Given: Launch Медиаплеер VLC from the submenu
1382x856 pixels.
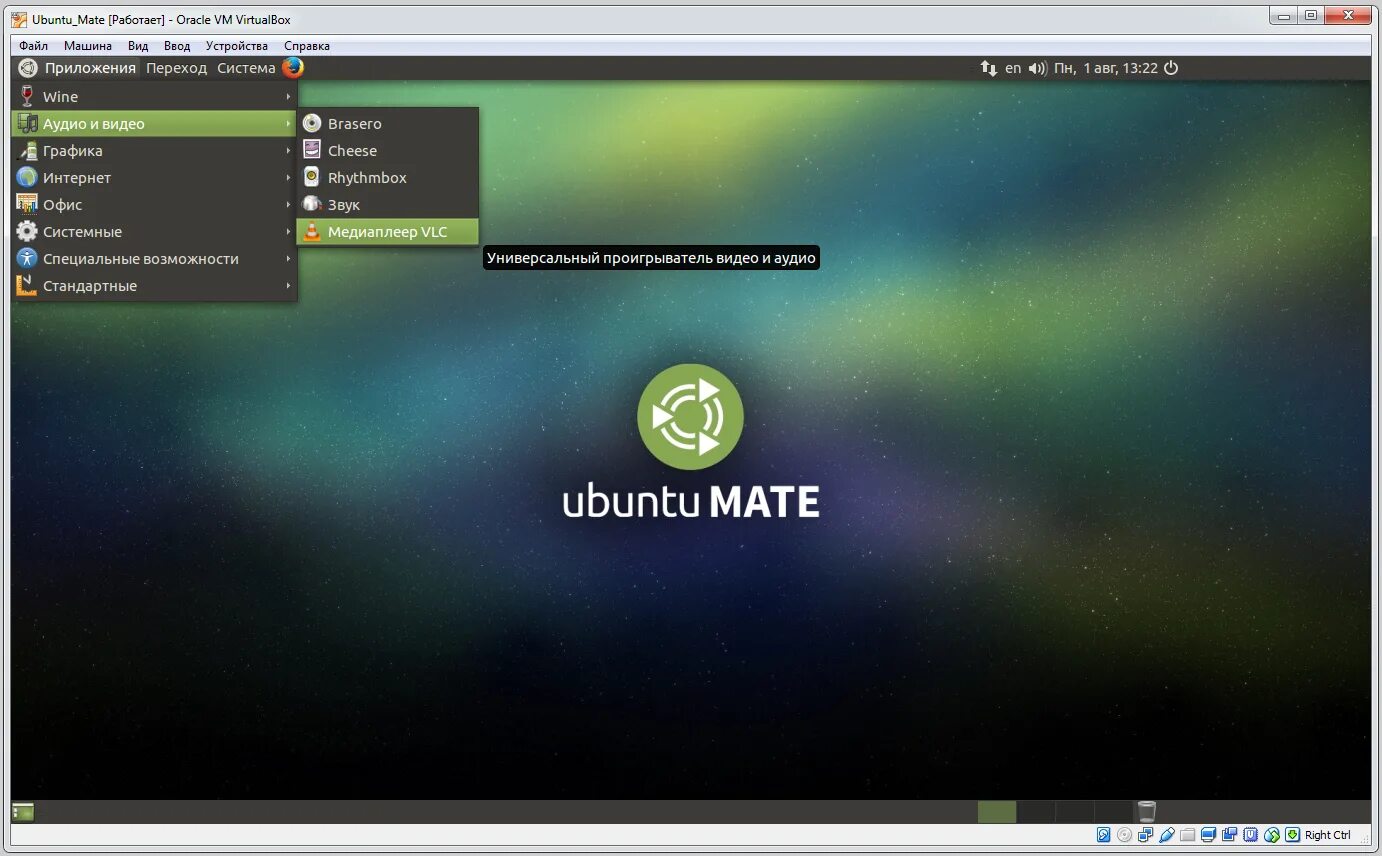Looking at the screenshot, I should [388, 232].
